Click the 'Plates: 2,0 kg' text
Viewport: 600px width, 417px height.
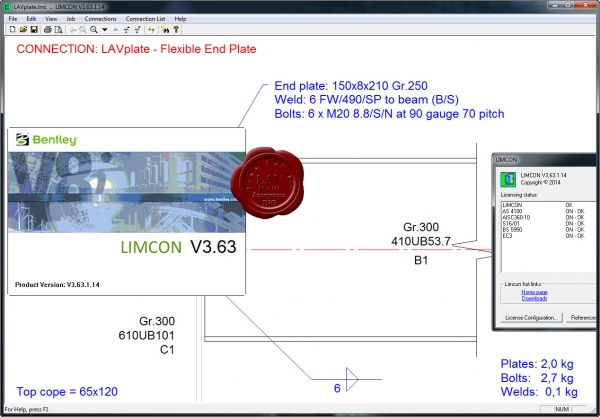(537, 364)
